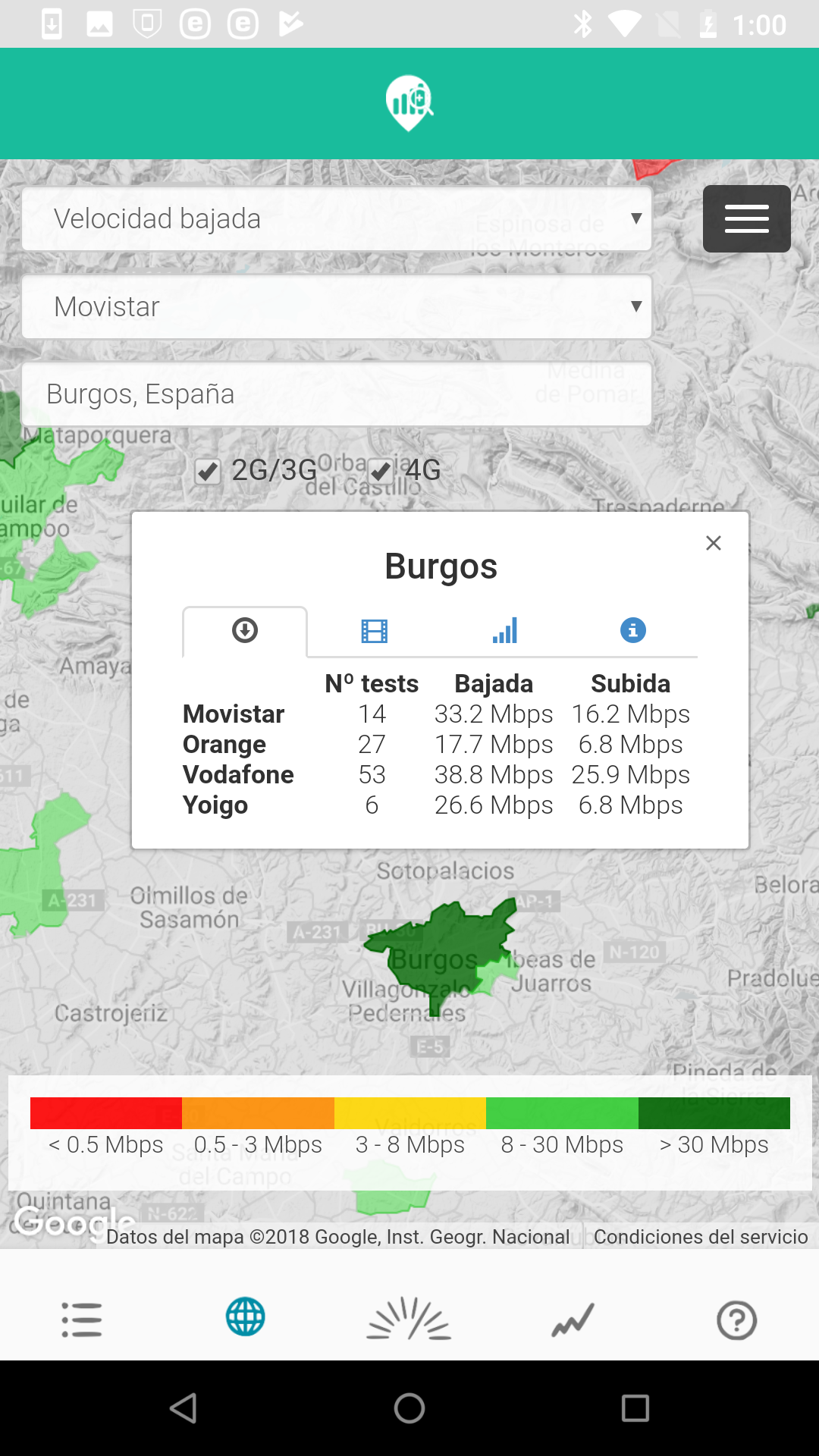
Task: Tap the battery status bar icon
Action: pyautogui.click(x=708, y=24)
